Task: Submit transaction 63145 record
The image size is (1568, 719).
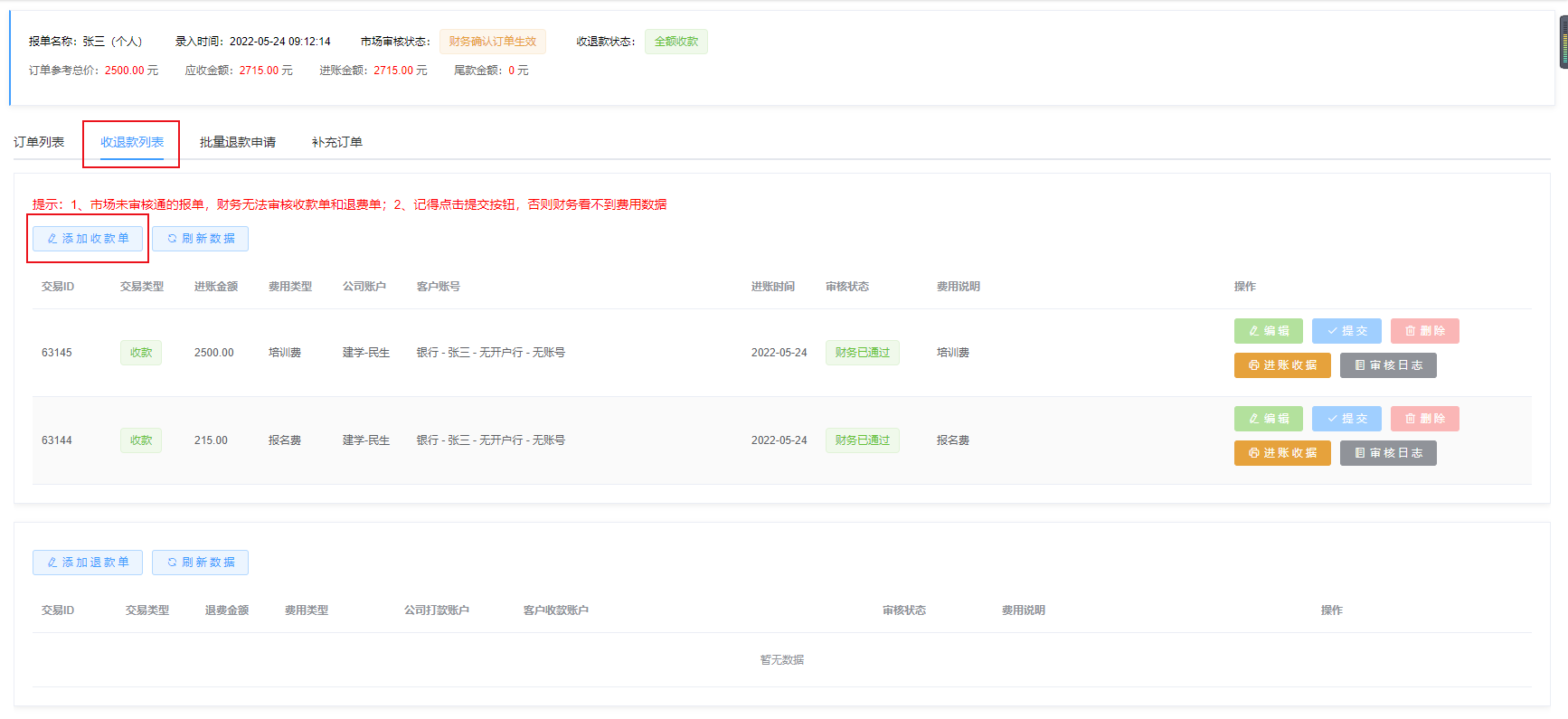Action: 1346,331
